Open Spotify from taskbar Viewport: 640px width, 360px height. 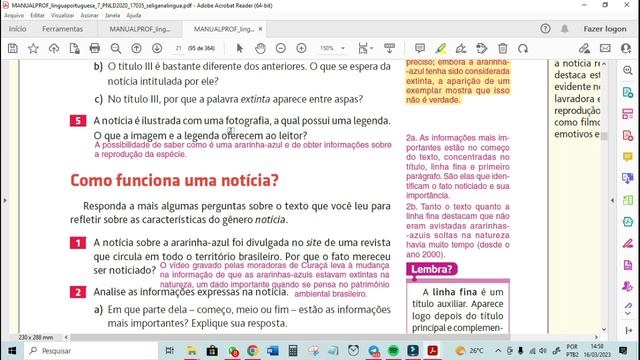[x=393, y=351]
